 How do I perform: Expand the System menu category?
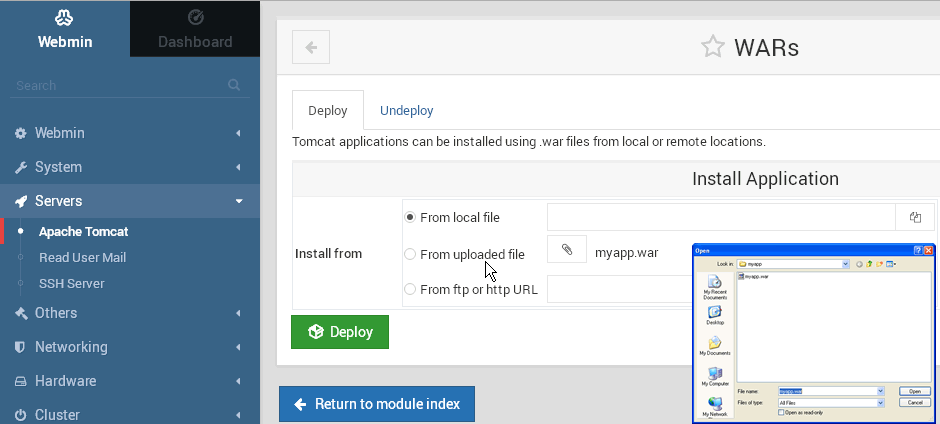click(130, 167)
